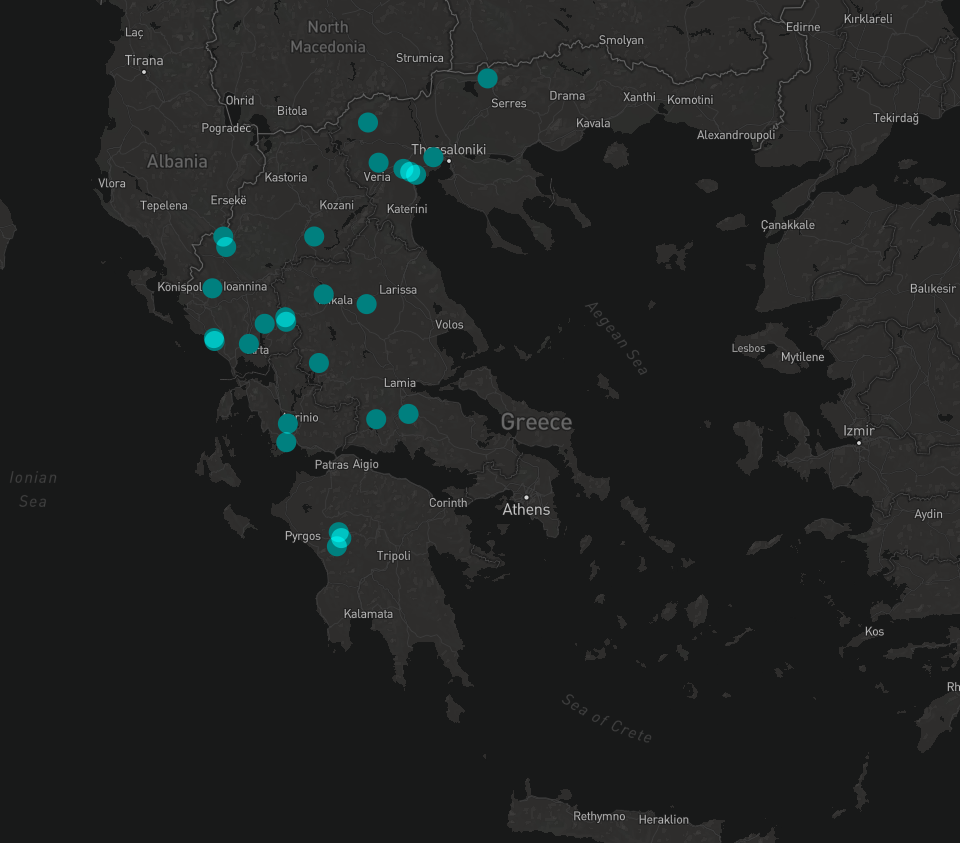Screen dimensions: 960x843
Task: Select the marker immediately west of Larissa
Action: (x=366, y=303)
